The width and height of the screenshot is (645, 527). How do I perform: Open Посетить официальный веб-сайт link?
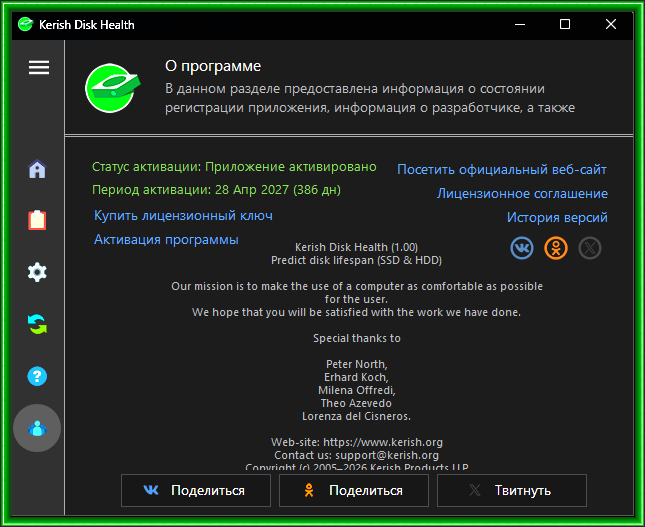502,169
